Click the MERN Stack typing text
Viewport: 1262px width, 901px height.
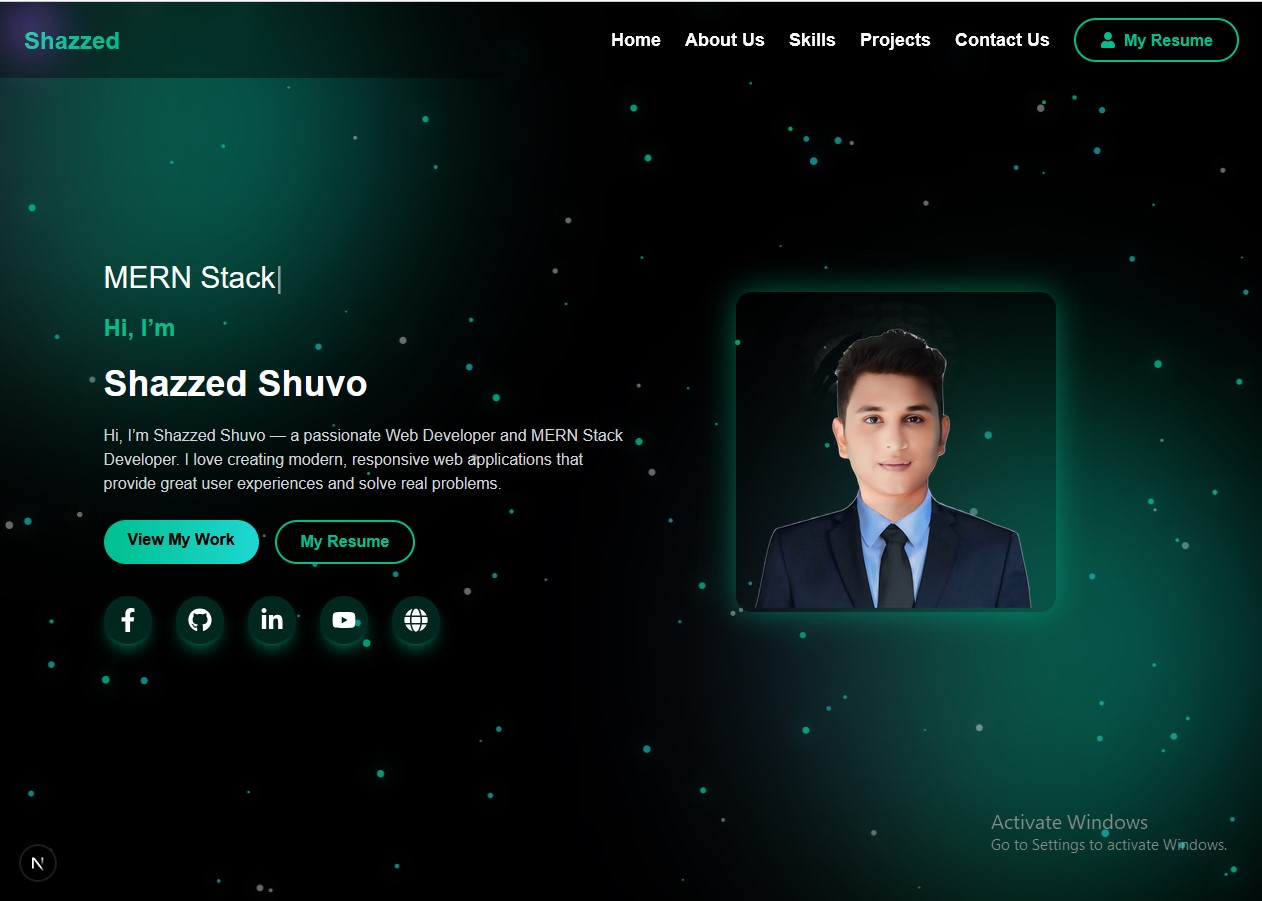pos(190,277)
